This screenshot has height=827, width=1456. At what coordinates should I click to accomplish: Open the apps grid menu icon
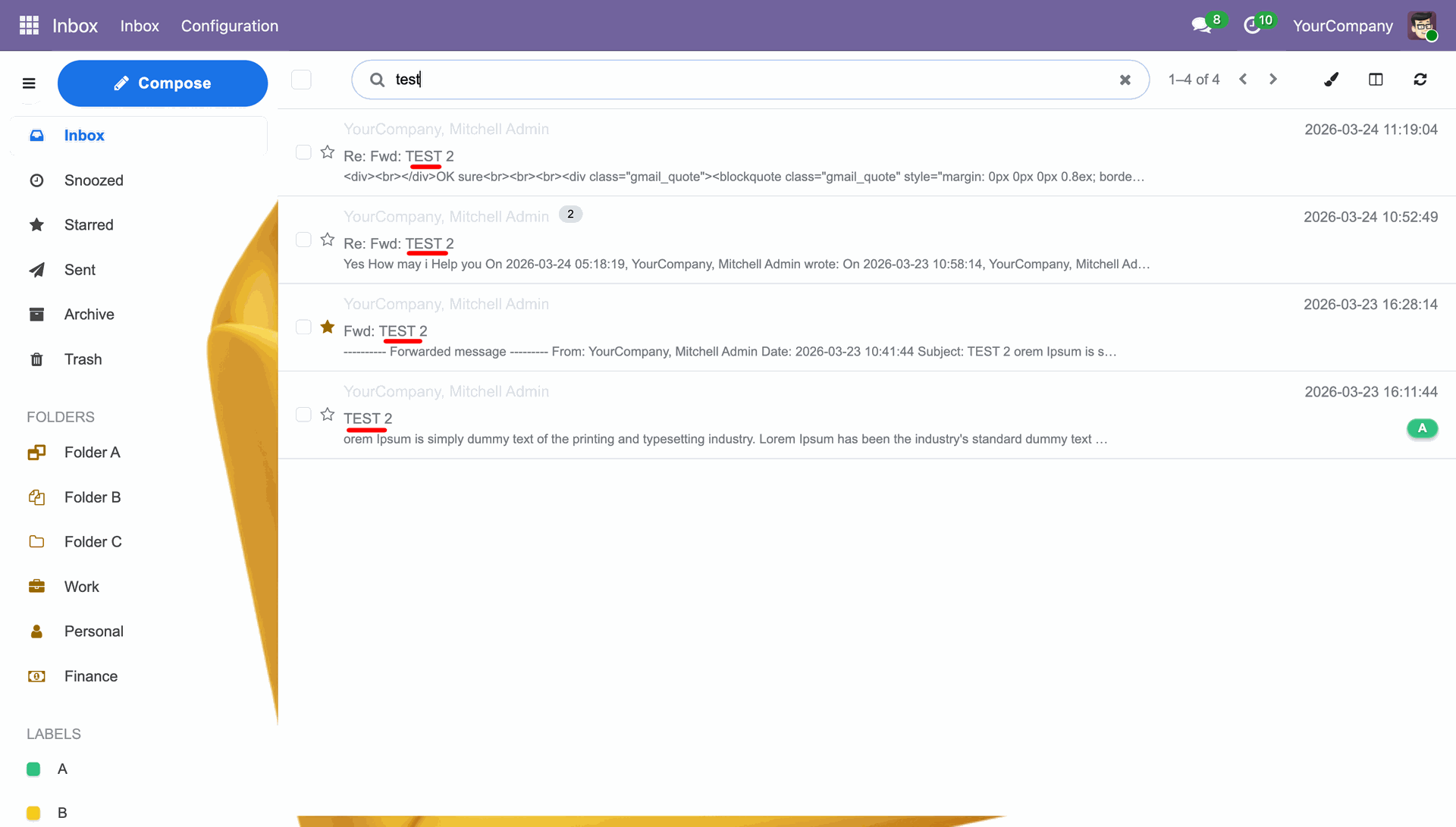[x=29, y=26]
